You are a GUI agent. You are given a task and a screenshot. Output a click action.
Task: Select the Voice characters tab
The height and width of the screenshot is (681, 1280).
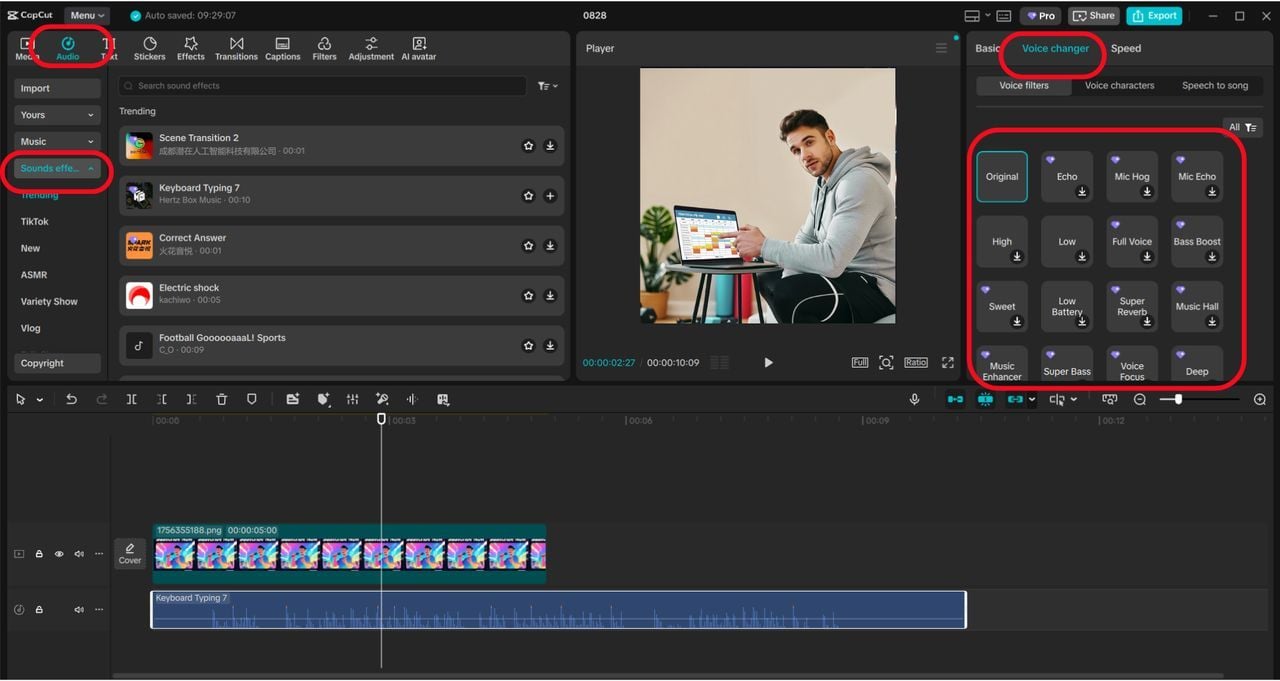1119,86
